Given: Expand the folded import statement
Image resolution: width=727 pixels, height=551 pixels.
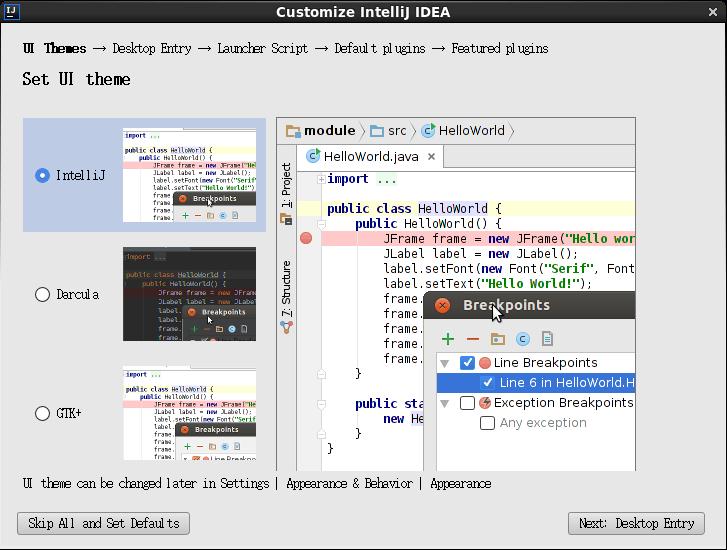Looking at the screenshot, I should coord(321,179).
